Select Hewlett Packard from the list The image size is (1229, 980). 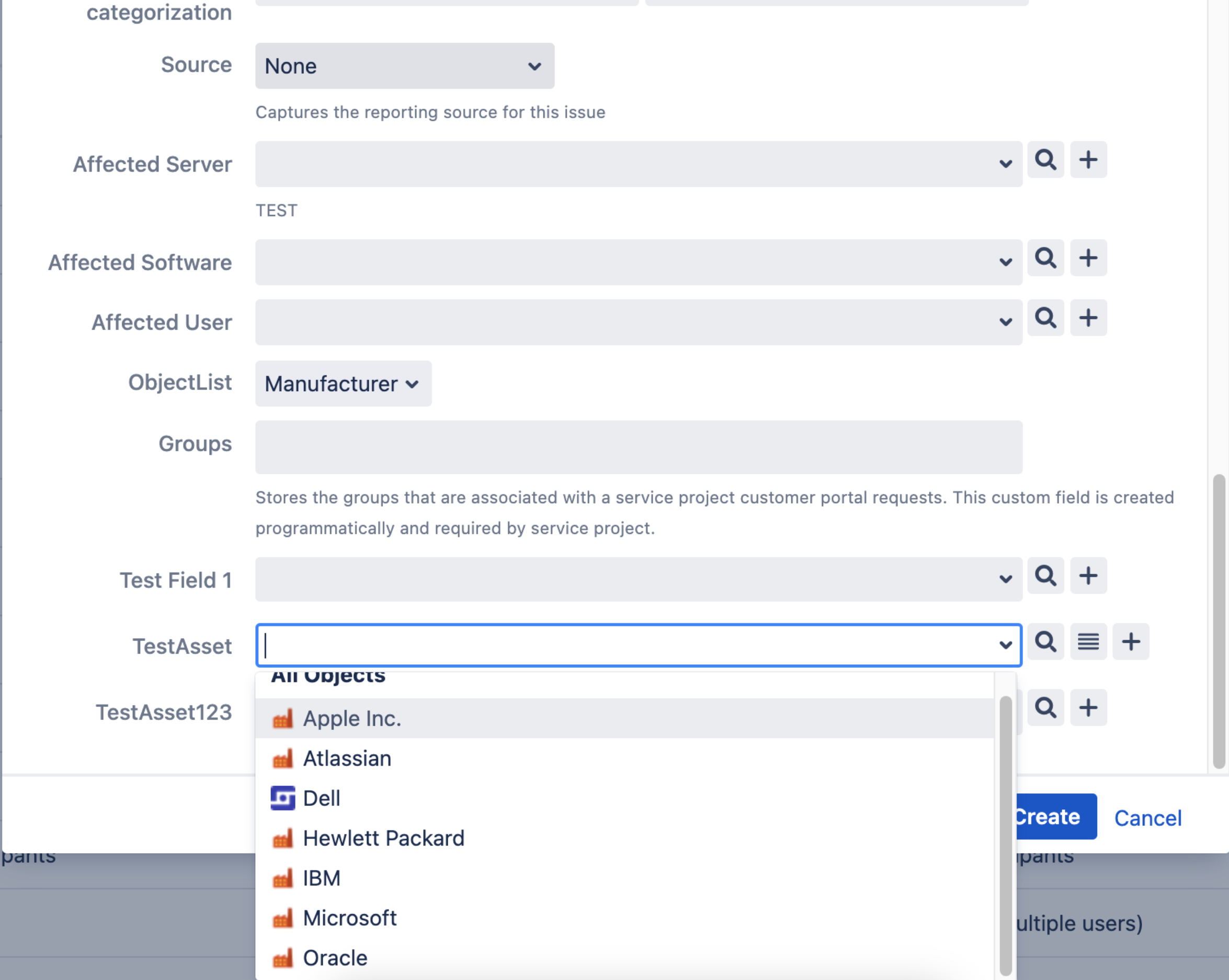[x=625, y=838]
